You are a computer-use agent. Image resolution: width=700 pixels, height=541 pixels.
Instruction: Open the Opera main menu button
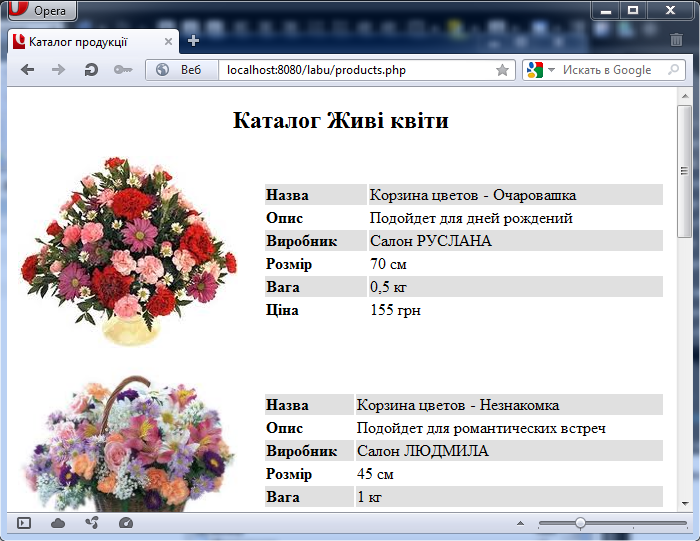pyautogui.click(x=42, y=11)
